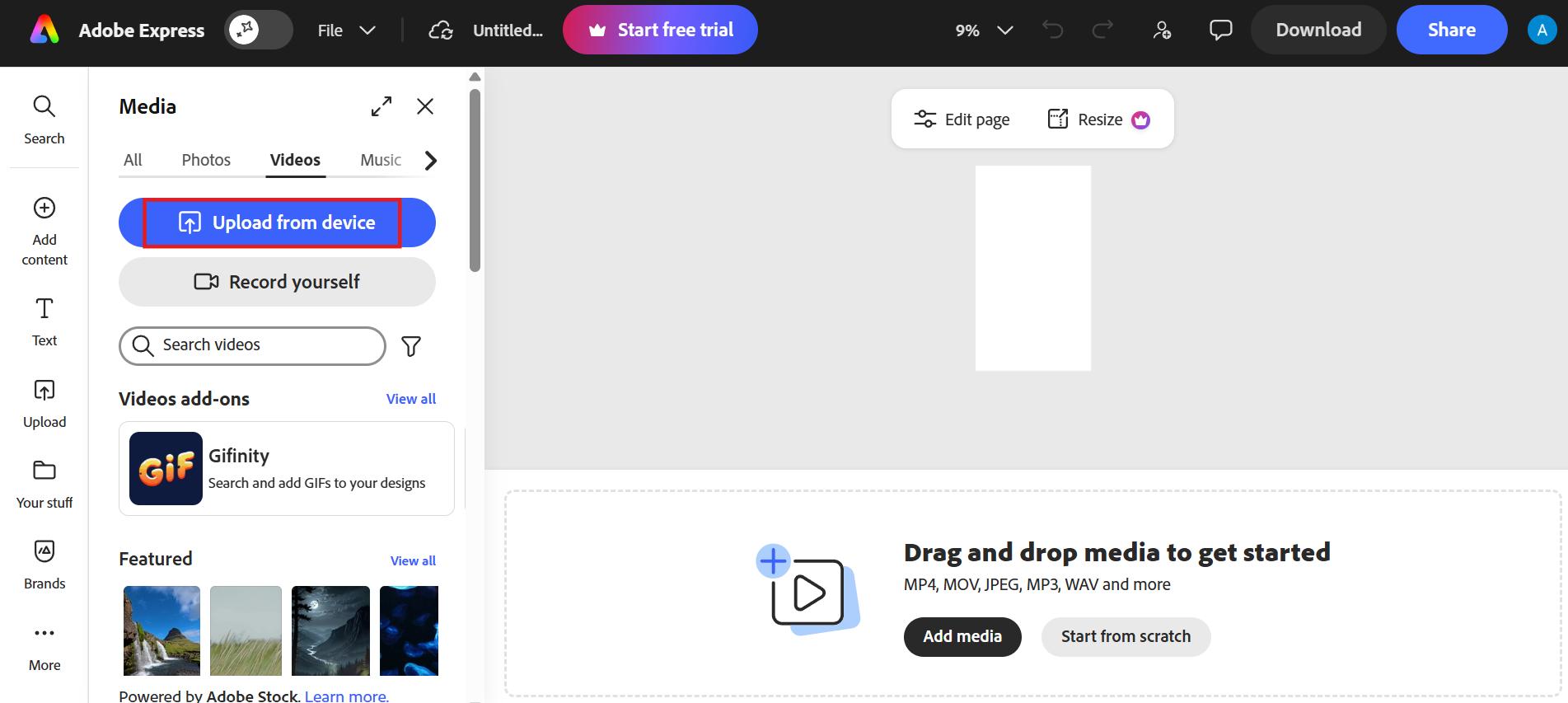1568x703 pixels.
Task: Open the Upload sidebar item
Action: pos(44,404)
